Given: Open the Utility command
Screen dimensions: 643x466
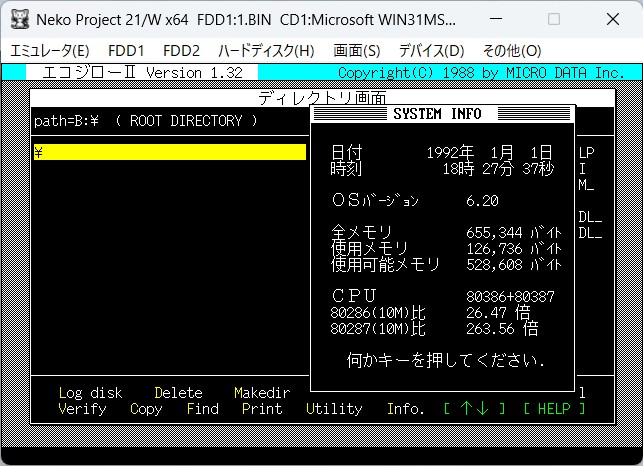Looking at the screenshot, I should (334, 409).
